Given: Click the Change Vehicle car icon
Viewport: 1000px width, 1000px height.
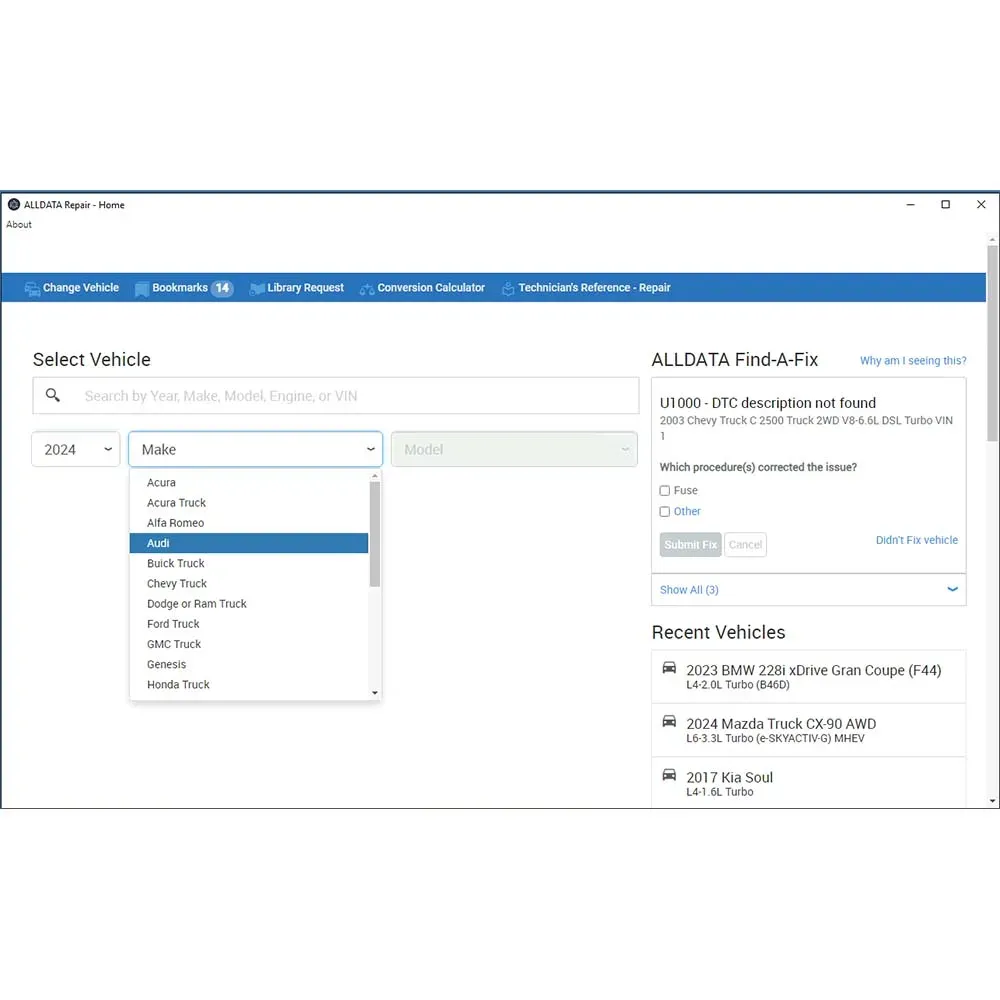Looking at the screenshot, I should pyautogui.click(x=32, y=288).
